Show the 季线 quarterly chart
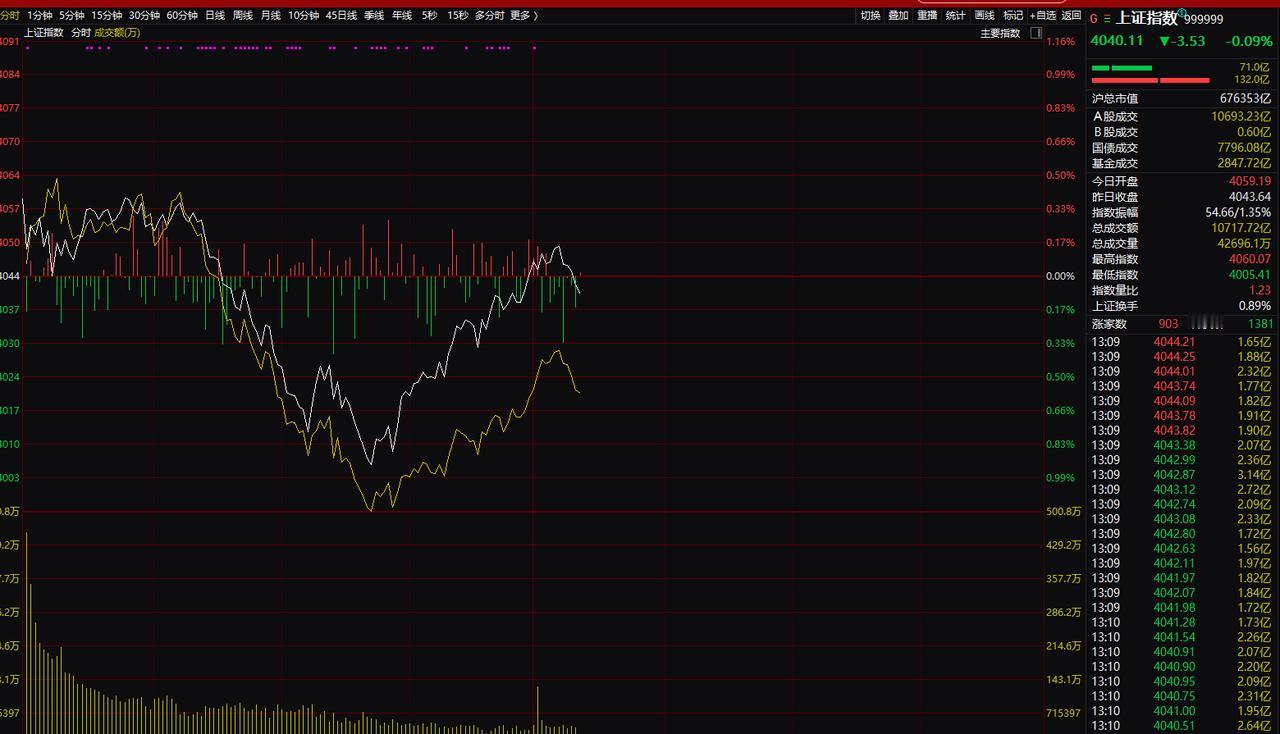The width and height of the screenshot is (1280, 734). (x=375, y=15)
